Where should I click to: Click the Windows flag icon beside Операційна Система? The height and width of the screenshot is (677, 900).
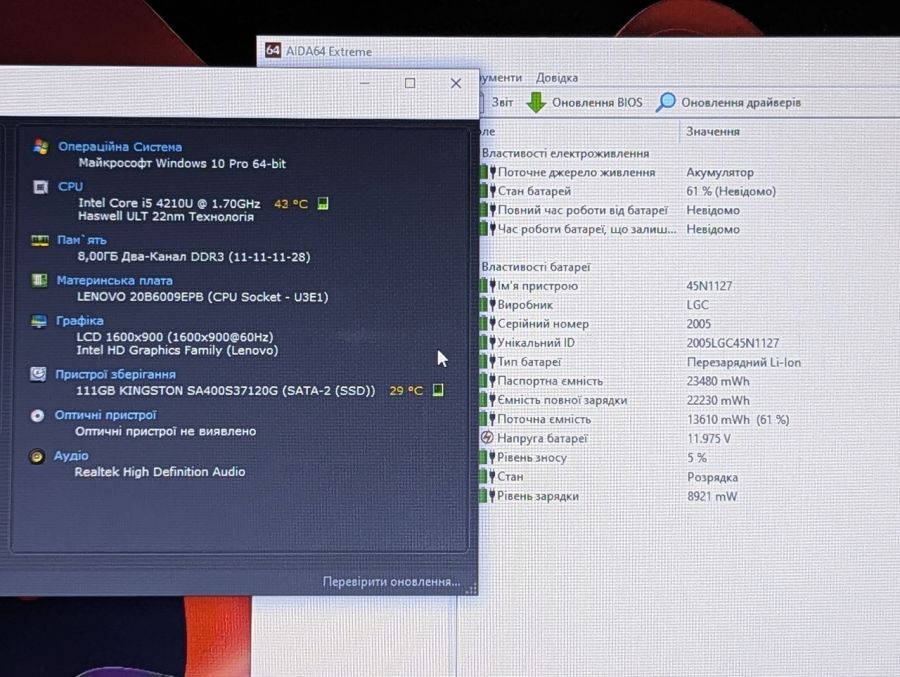tap(41, 146)
